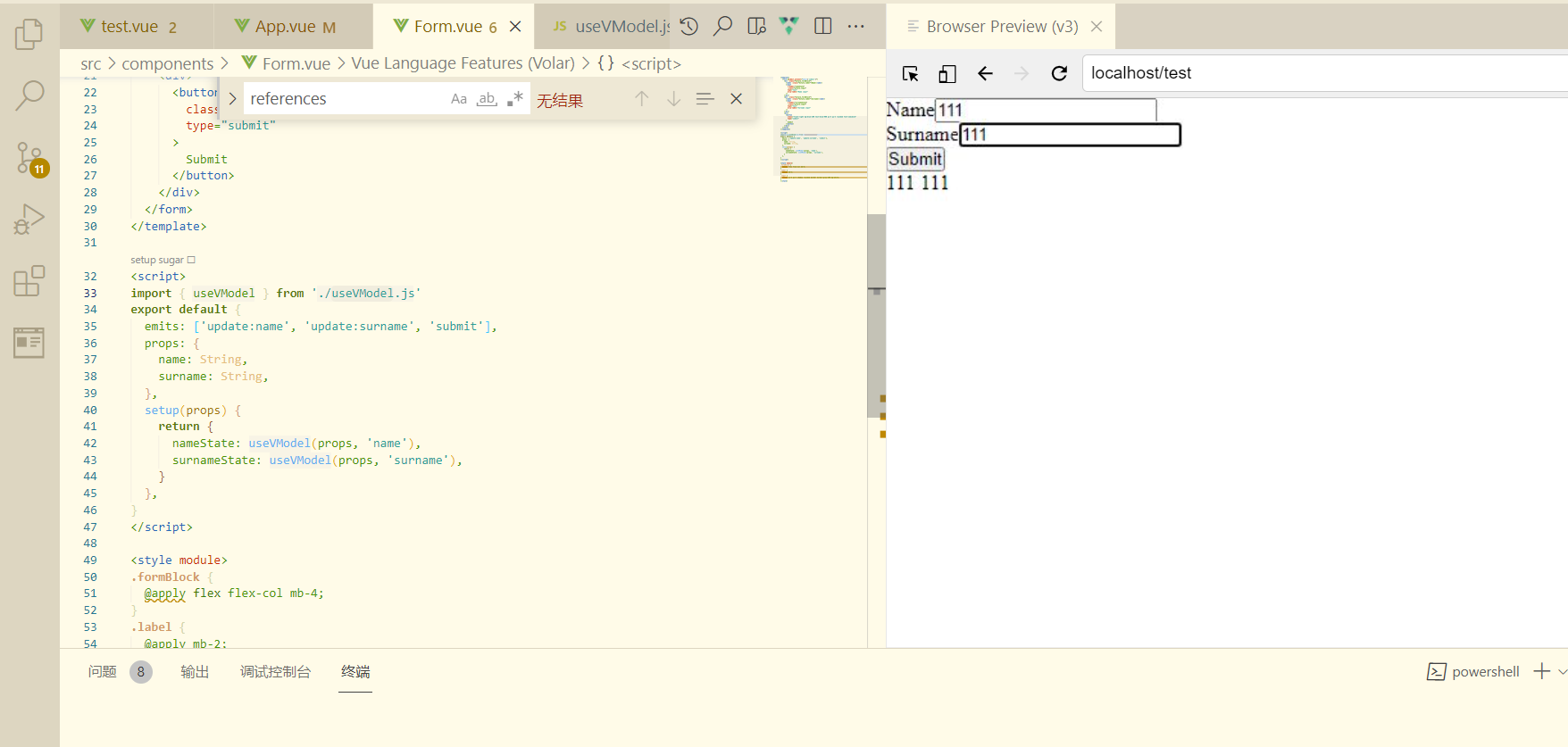Image resolution: width=1568 pixels, height=747 pixels.
Task: Toggle Use Regular Expression in find widget
Action: point(514,99)
